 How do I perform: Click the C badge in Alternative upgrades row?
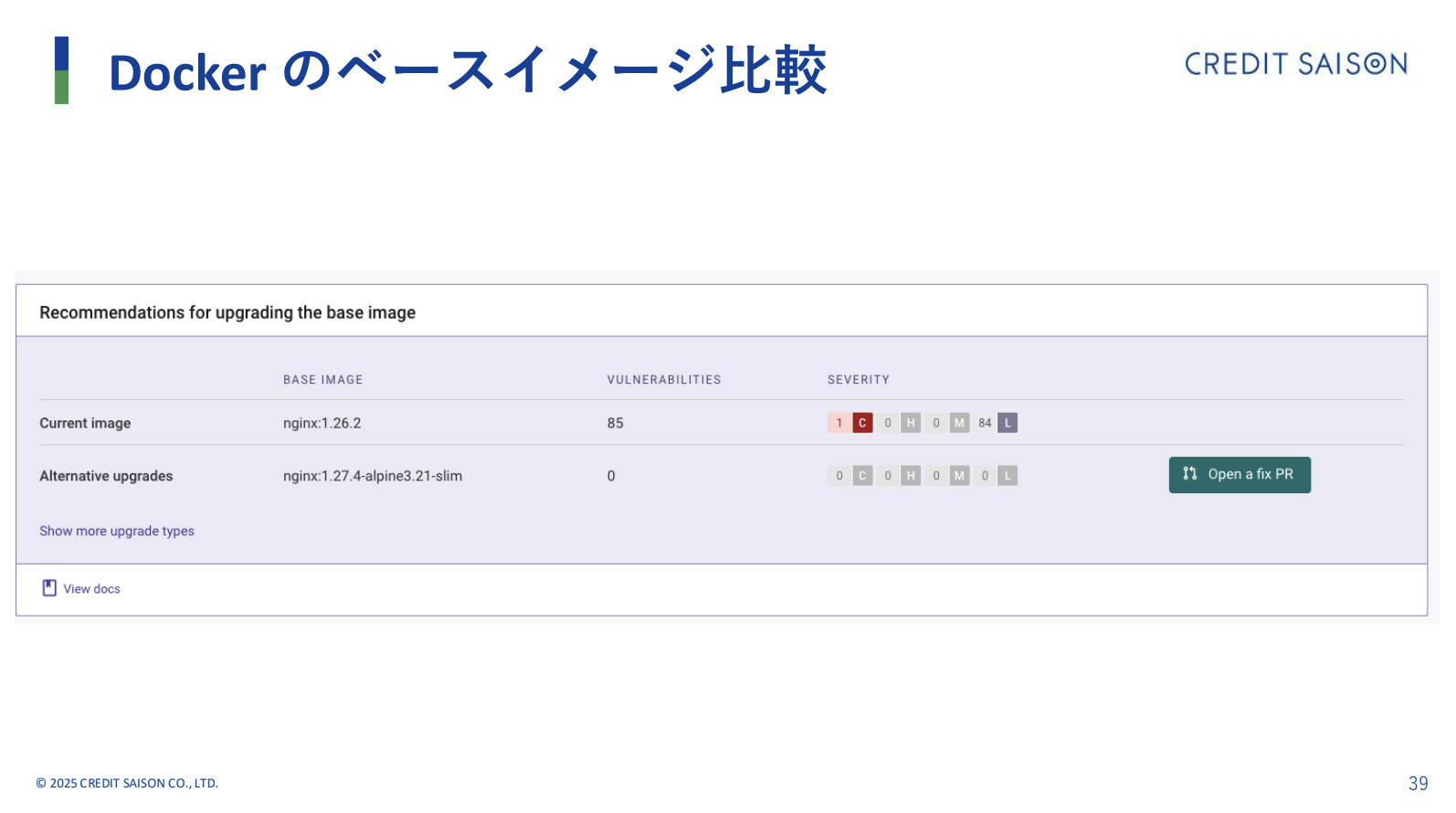[x=862, y=476]
